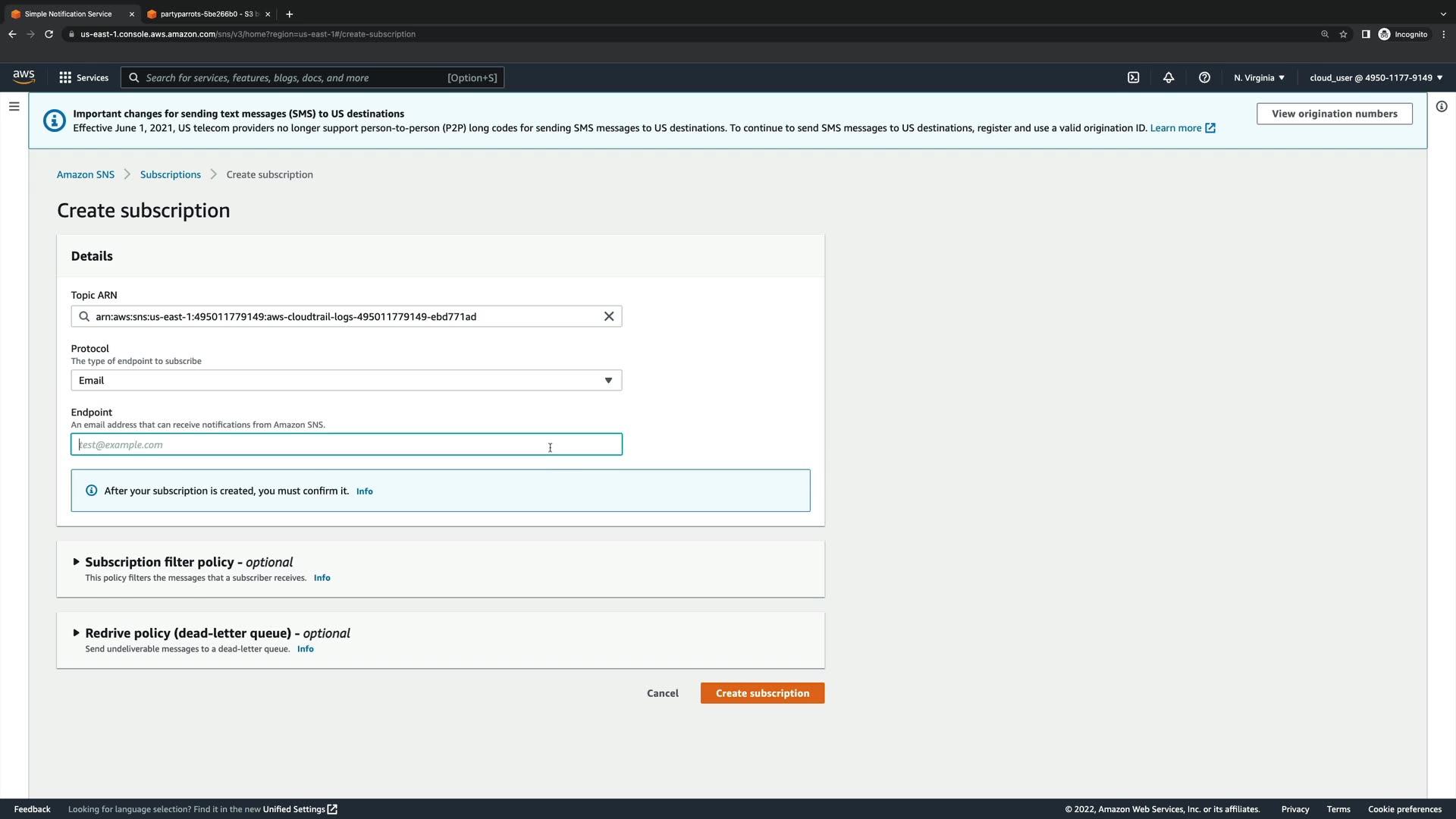Open the side navigation hamburger menu
The height and width of the screenshot is (819, 1456).
[x=14, y=107]
